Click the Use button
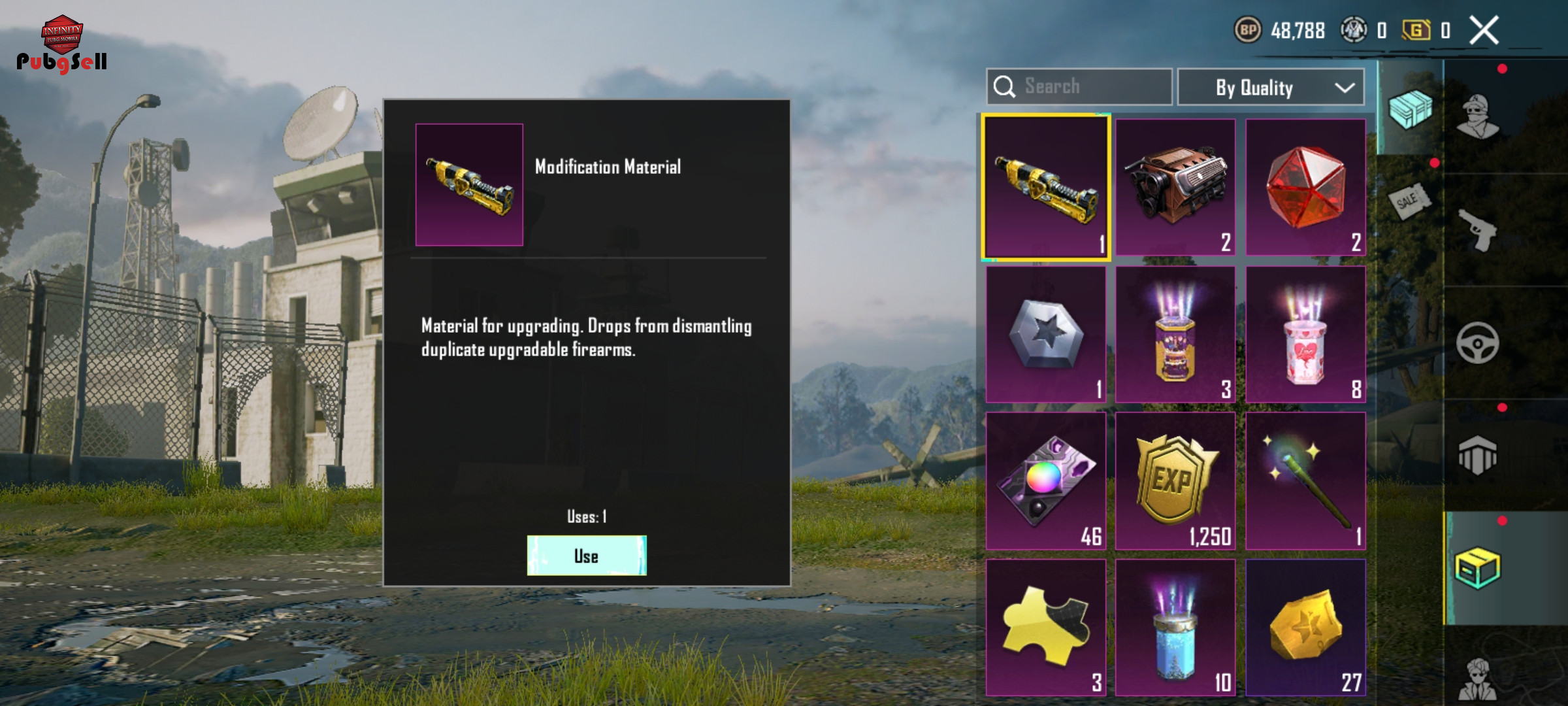Screen dimensions: 1568x706 pyautogui.click(x=587, y=556)
